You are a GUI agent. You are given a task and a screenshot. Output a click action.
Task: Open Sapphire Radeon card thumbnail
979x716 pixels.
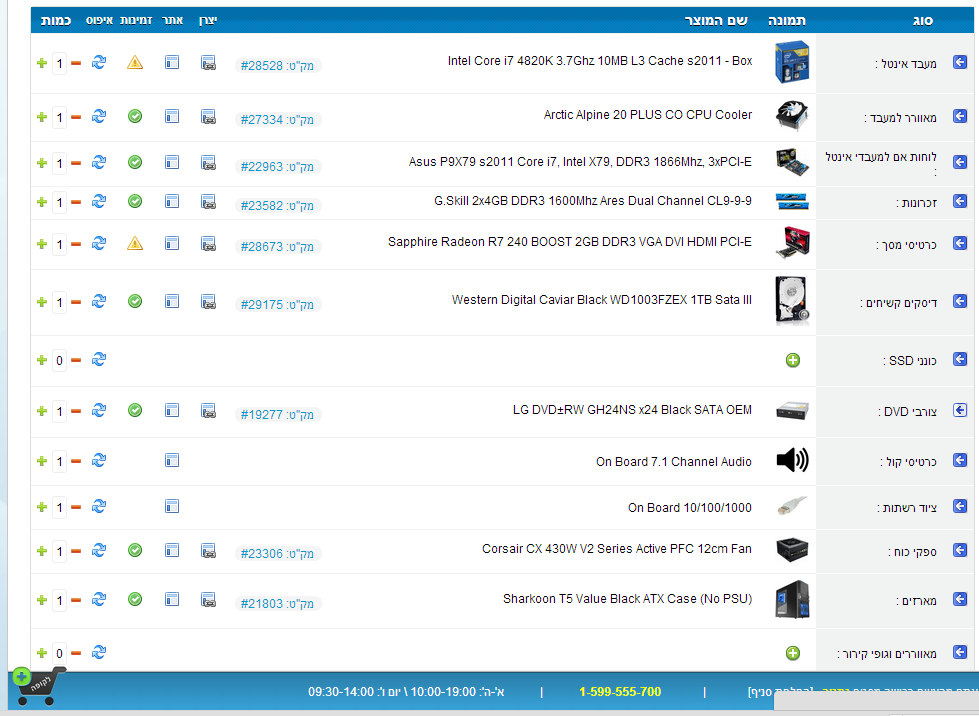[x=792, y=243]
